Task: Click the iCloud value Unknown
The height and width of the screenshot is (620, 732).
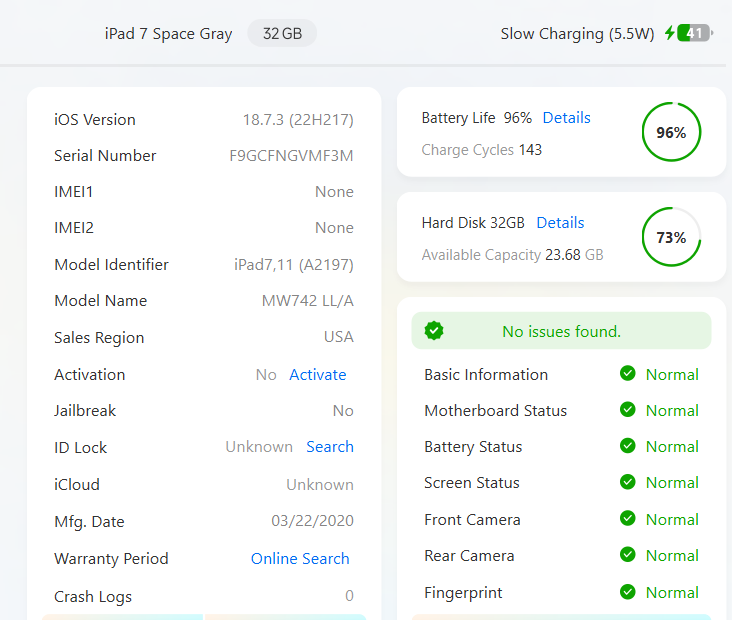Action: [320, 485]
